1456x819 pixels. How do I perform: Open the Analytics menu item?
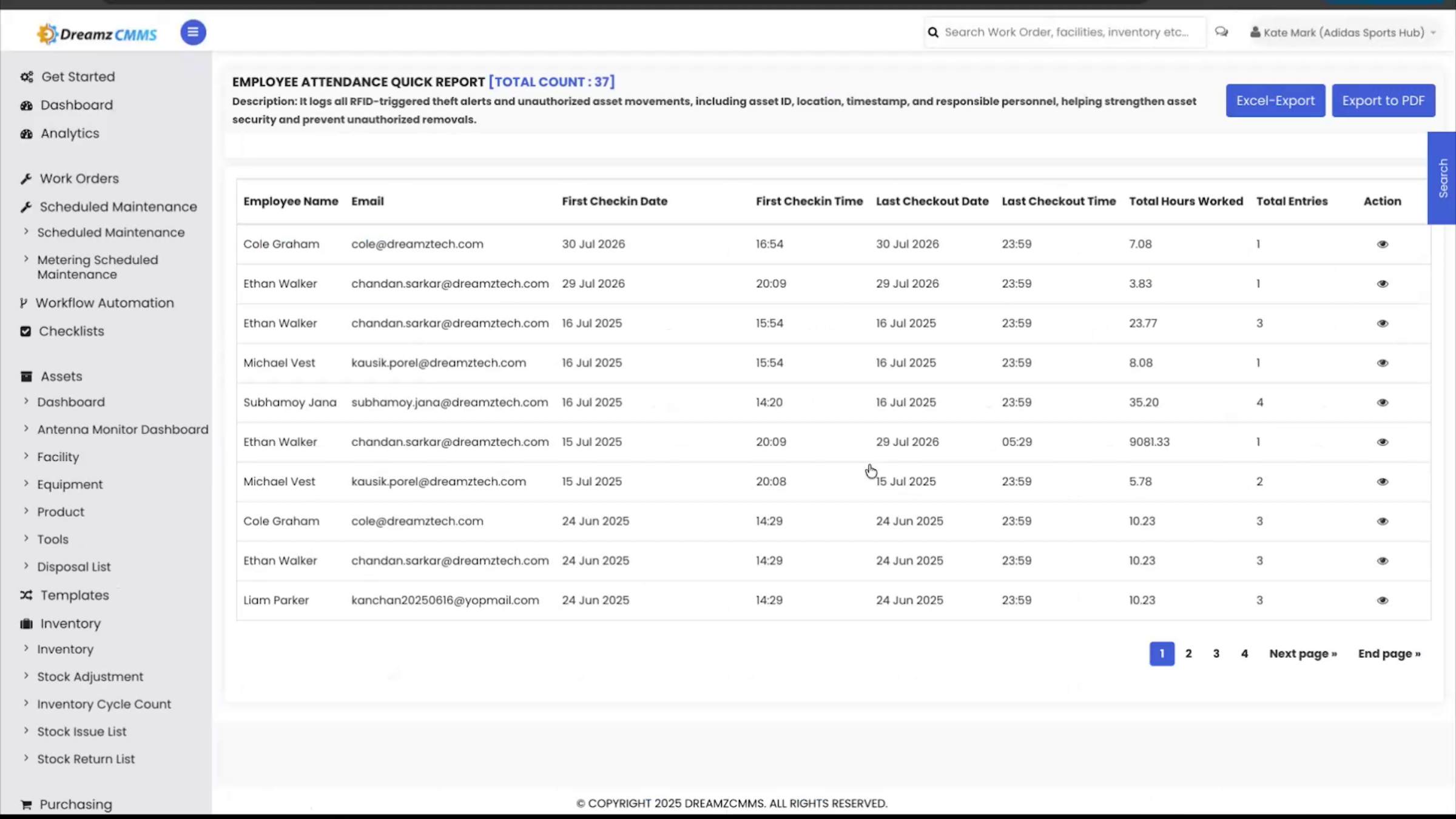[x=70, y=133]
